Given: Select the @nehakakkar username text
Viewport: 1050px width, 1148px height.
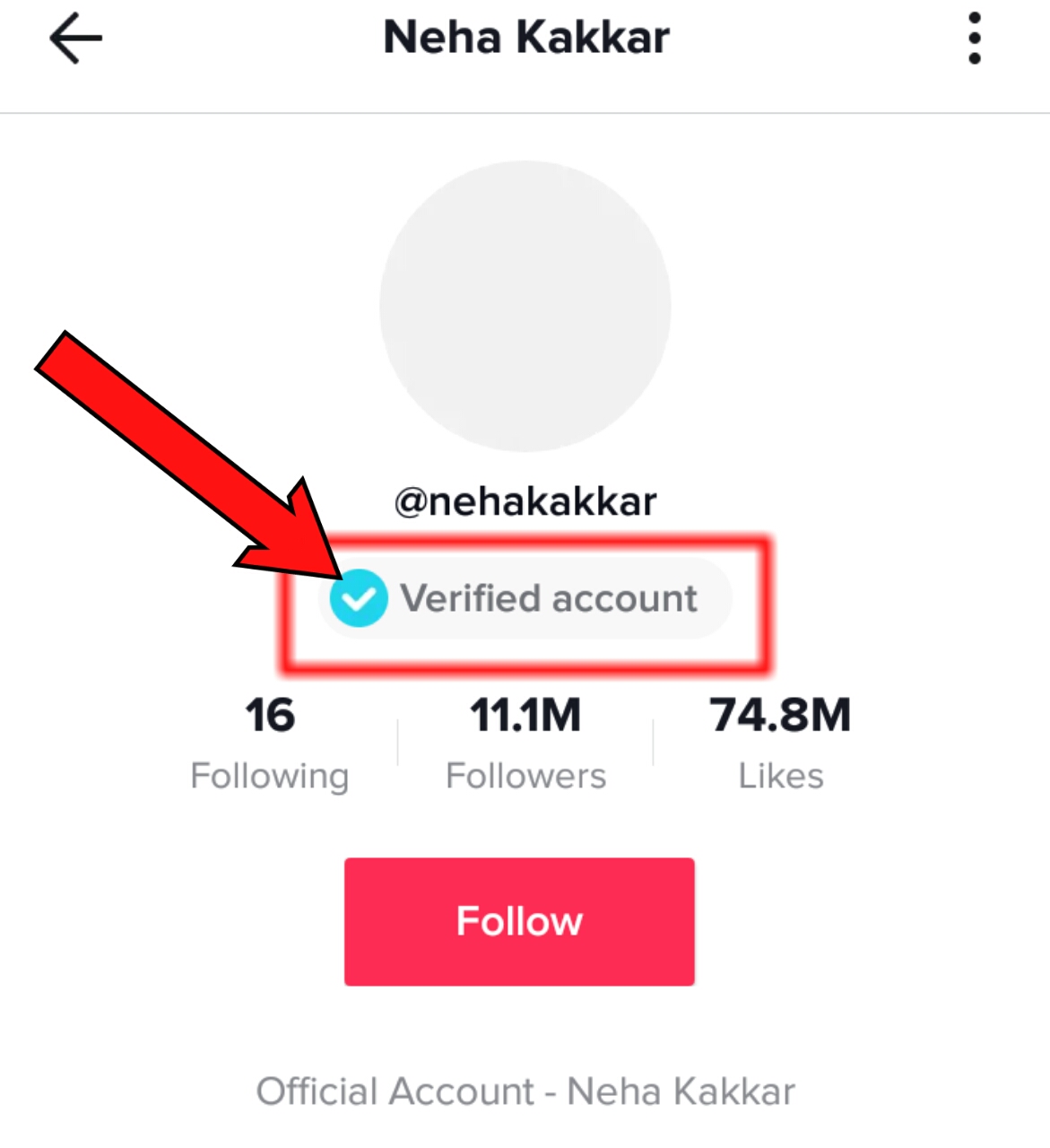Looking at the screenshot, I should pos(525,501).
